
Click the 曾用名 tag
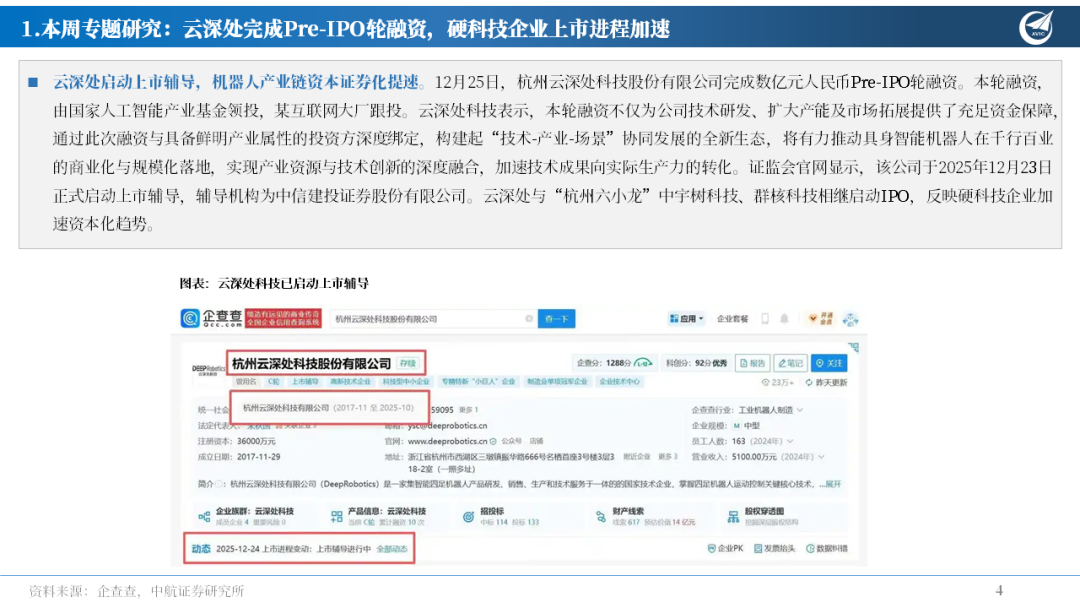[246, 381]
